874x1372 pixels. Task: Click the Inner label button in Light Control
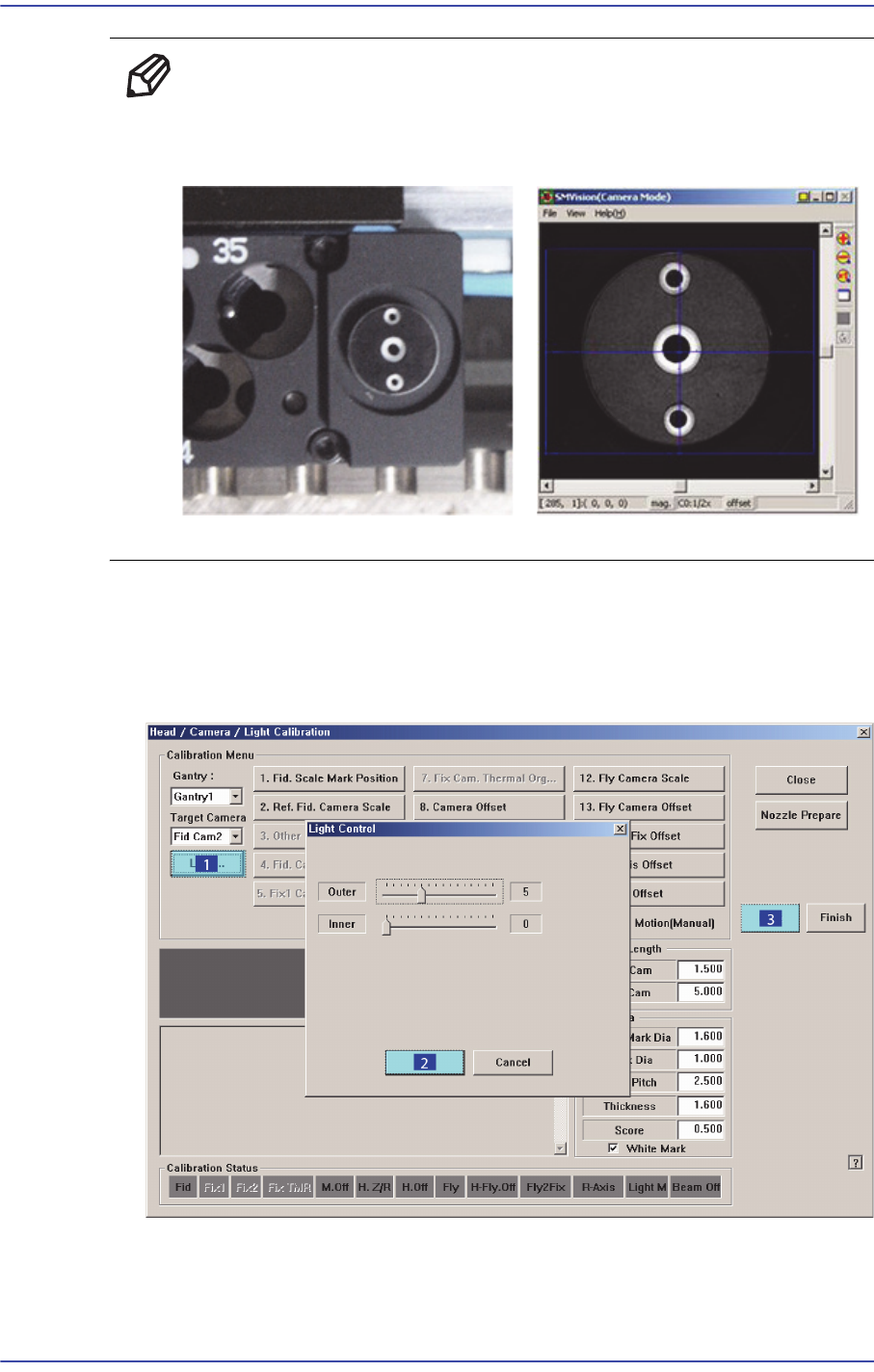(x=342, y=924)
